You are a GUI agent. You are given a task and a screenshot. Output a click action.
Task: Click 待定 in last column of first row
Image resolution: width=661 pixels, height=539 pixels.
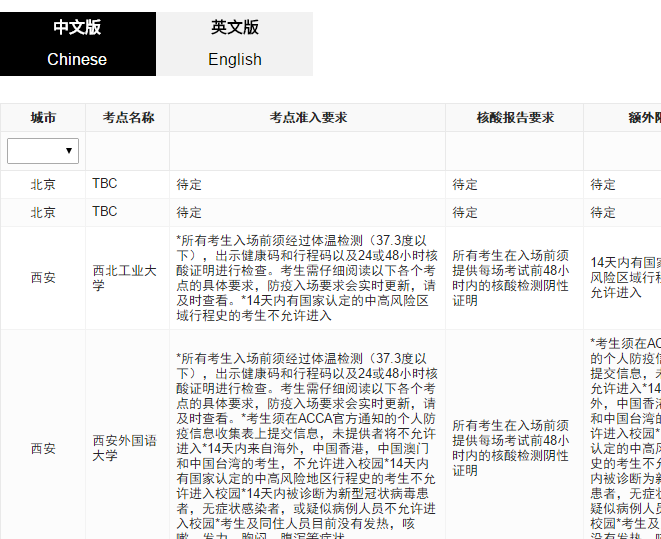coord(603,185)
